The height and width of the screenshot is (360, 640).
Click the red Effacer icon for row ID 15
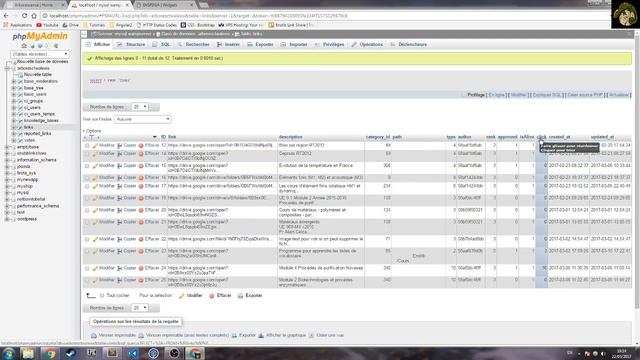click(x=141, y=166)
